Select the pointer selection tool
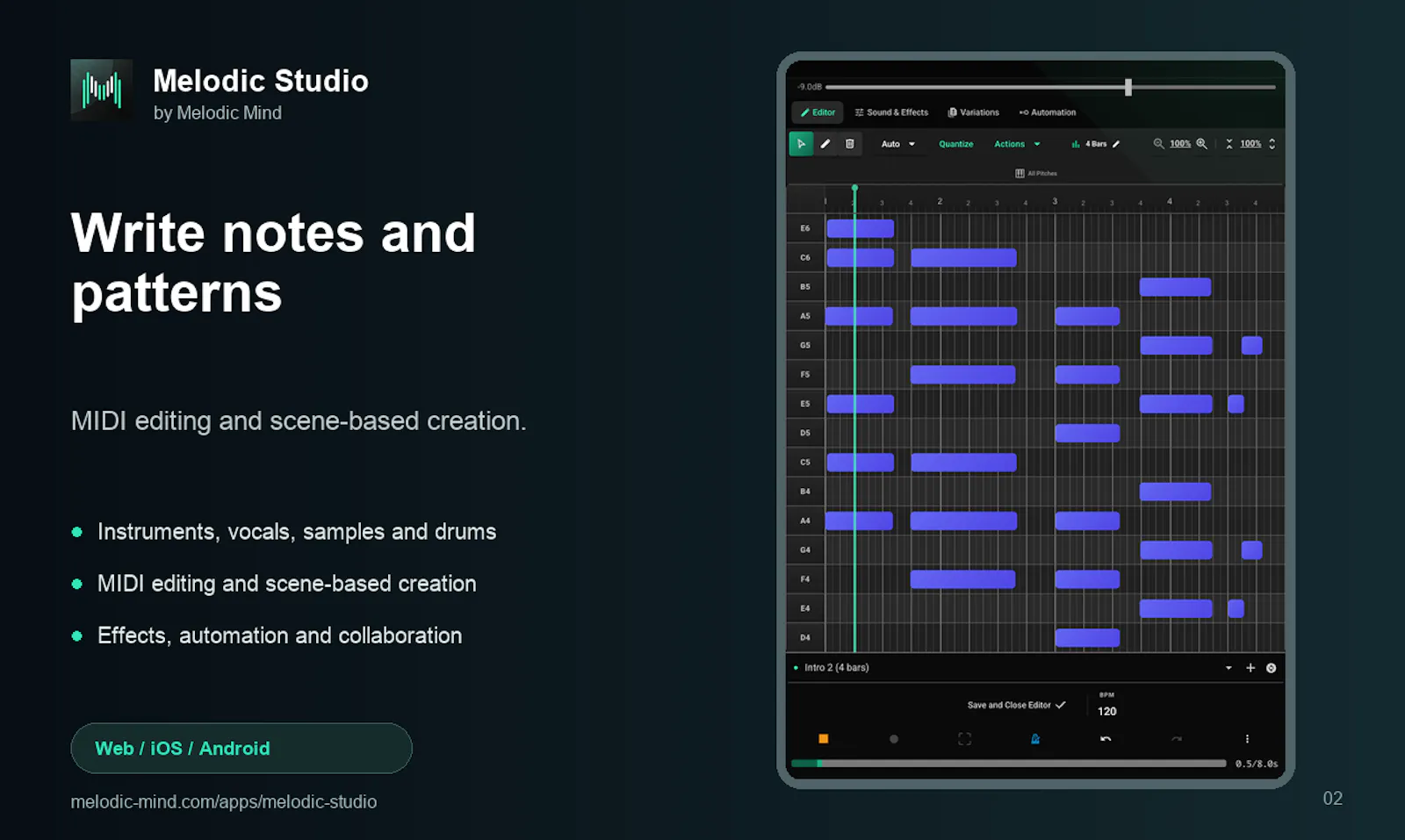The width and height of the screenshot is (1405, 840). point(801,144)
